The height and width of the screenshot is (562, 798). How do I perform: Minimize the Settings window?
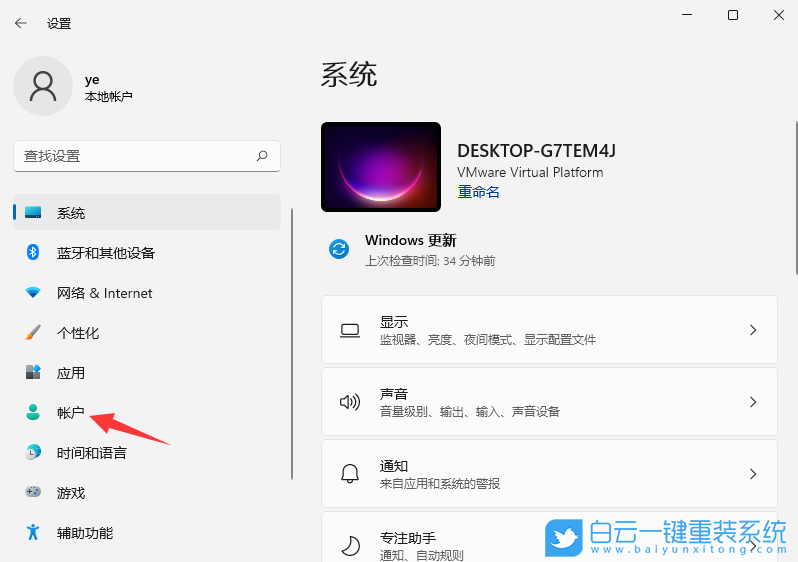coord(687,15)
